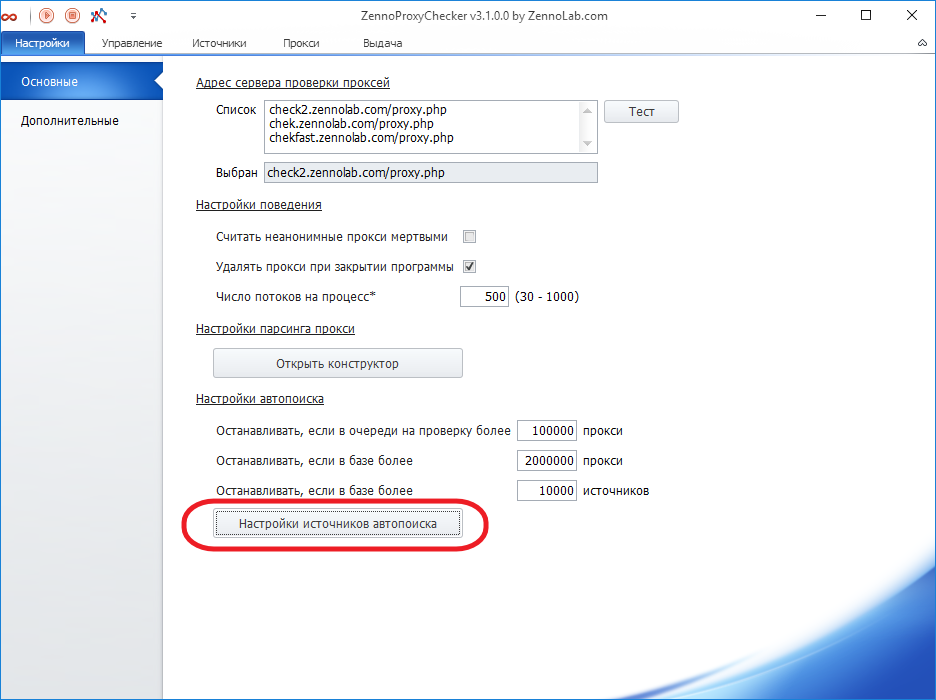Start checking with the play icon
The height and width of the screenshot is (700, 936).
click(x=47, y=16)
